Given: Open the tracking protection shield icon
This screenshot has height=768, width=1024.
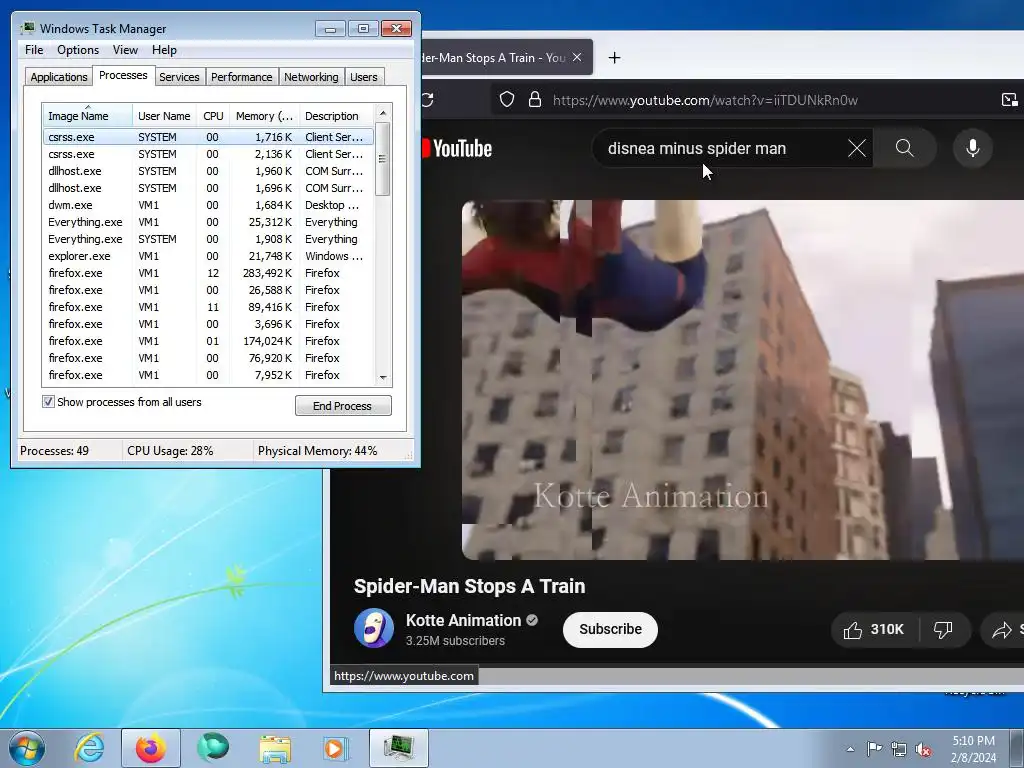Looking at the screenshot, I should pyautogui.click(x=507, y=99).
